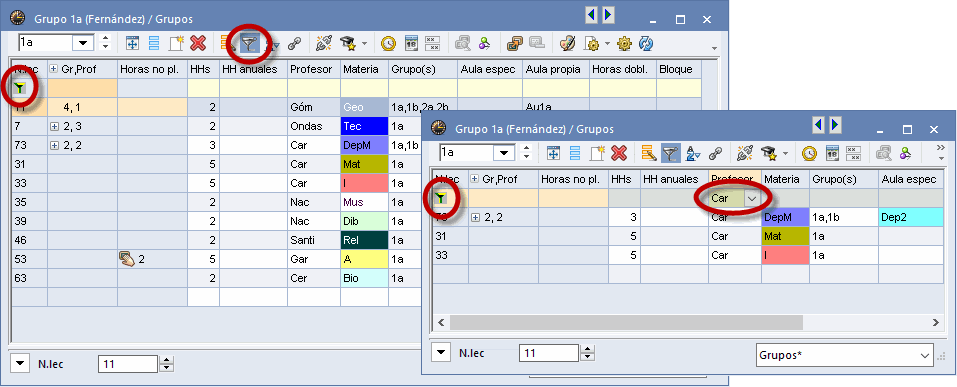Screen dimensions: 957x387
Task: Click the paint palette icon in left window toolbar
Action: pyautogui.click(x=568, y=43)
